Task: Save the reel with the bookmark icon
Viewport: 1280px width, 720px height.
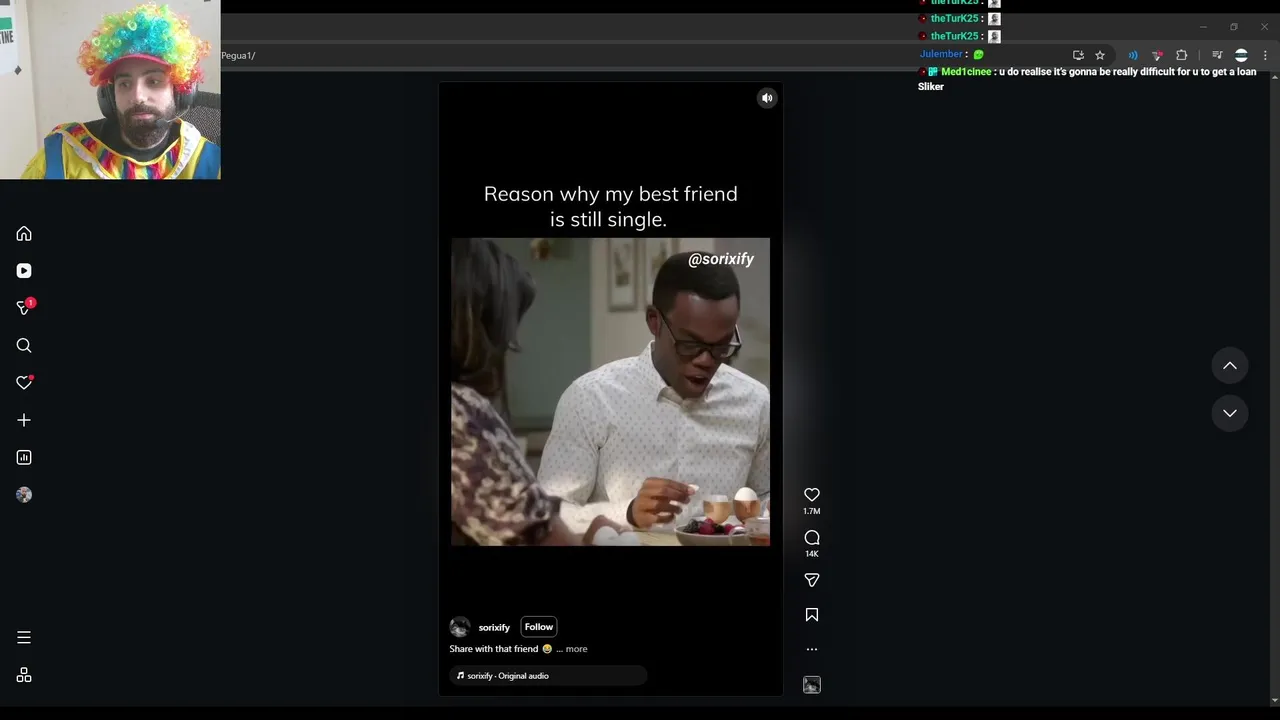Action: pos(812,615)
